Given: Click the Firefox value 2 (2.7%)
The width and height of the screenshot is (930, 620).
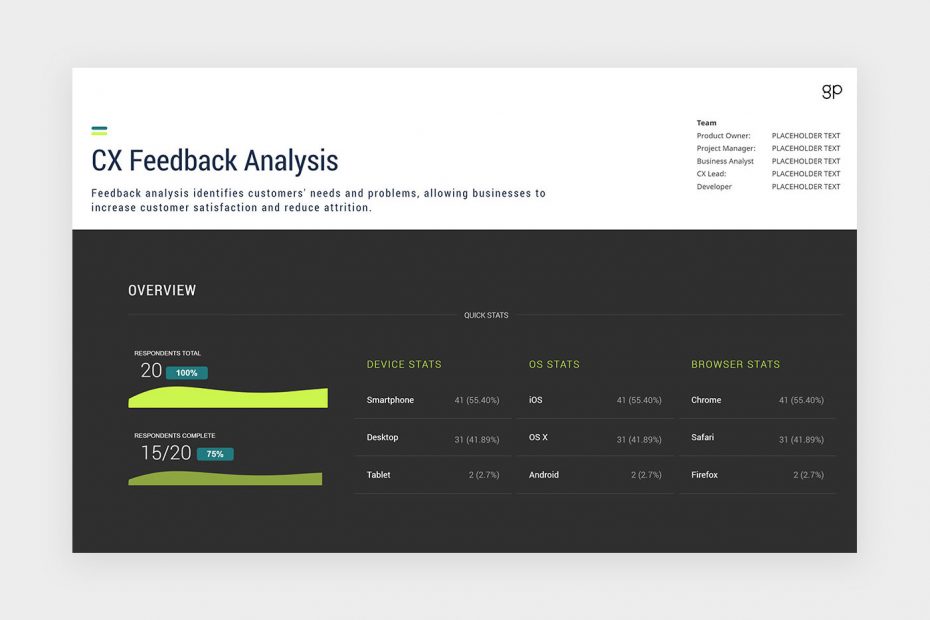Looking at the screenshot, I should coord(808,475).
